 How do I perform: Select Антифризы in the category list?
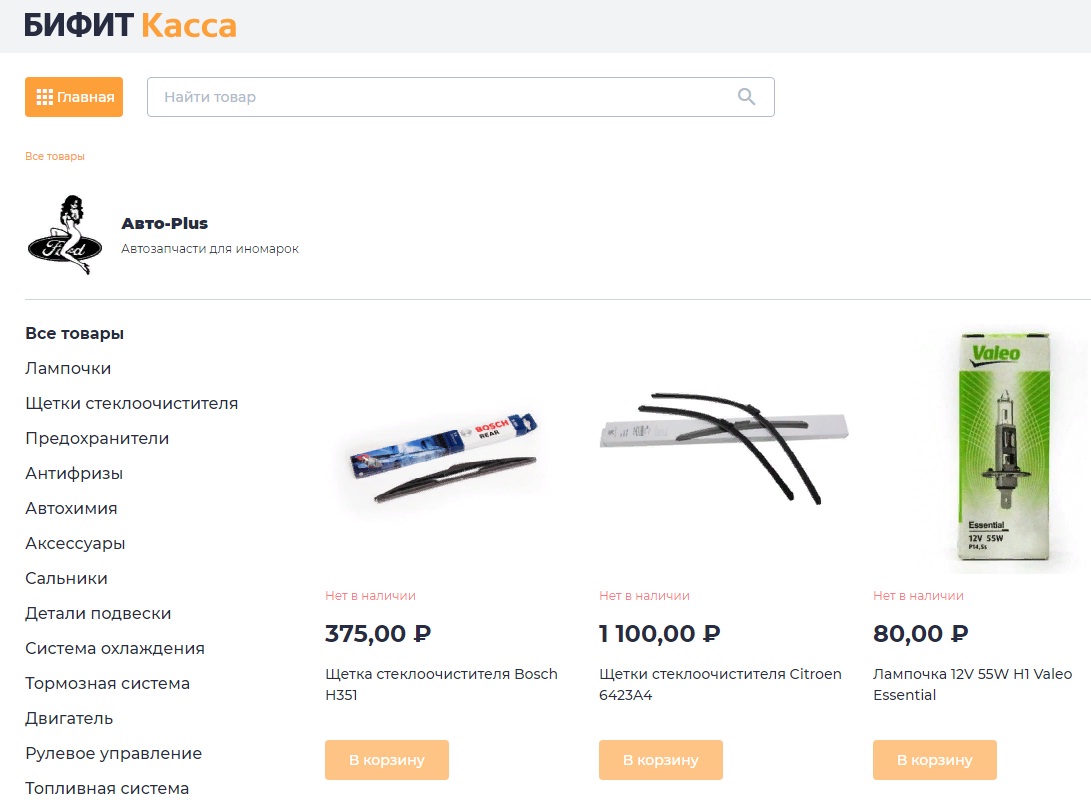pos(74,473)
